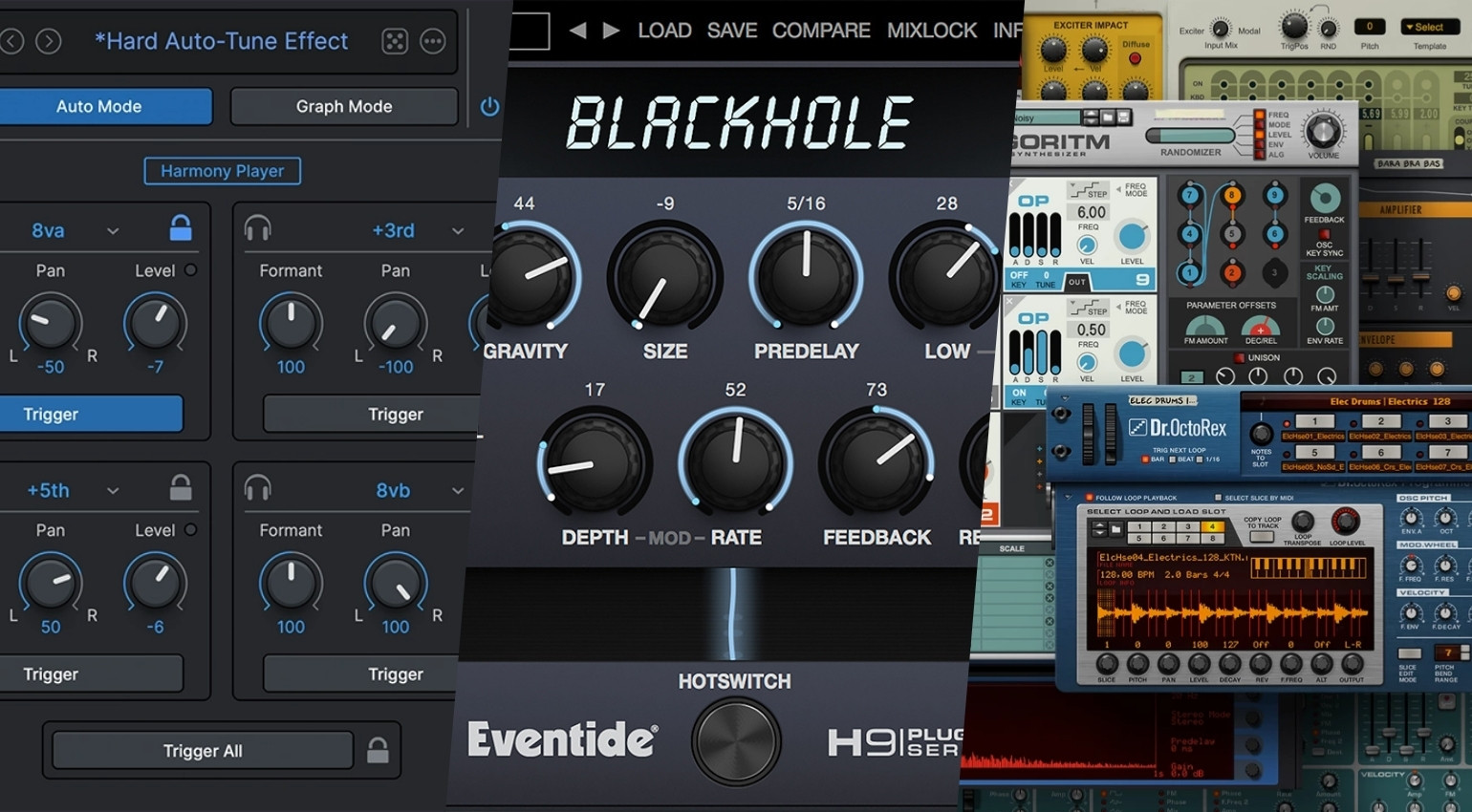The height and width of the screenshot is (812, 1472).
Task: Click the headphone icon on the 8vb voice
Action: [258, 490]
